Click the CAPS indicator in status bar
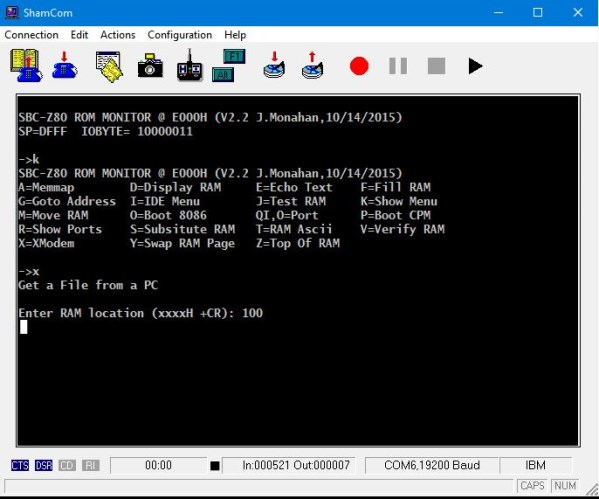Image resolution: width=599 pixels, height=499 pixels. point(532,486)
